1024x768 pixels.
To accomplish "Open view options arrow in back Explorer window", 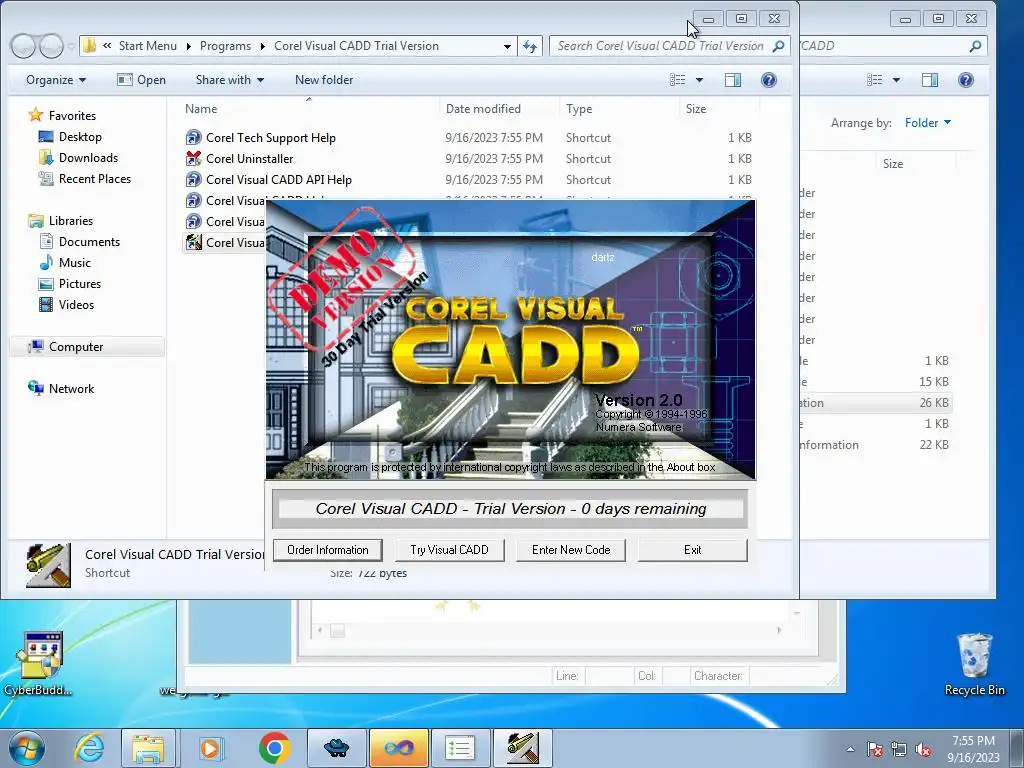I will click(896, 80).
